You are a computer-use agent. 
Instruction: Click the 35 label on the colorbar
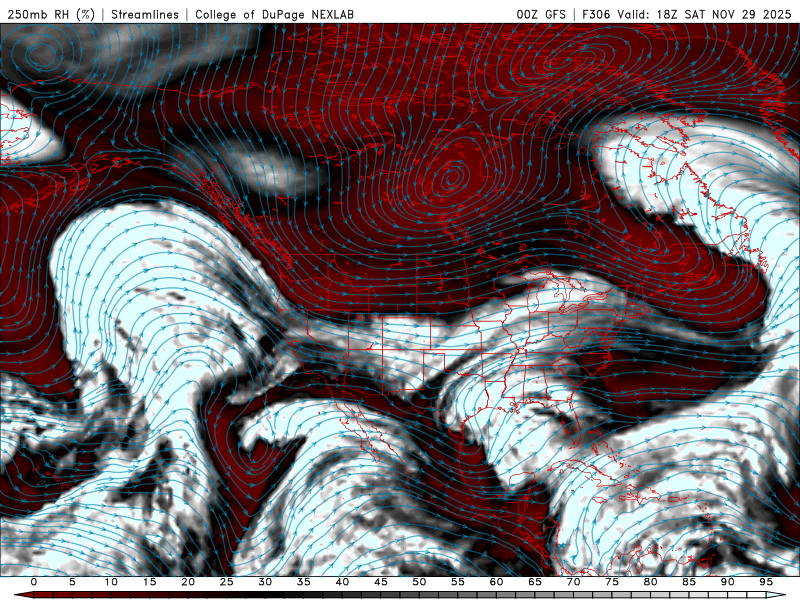[x=304, y=582]
